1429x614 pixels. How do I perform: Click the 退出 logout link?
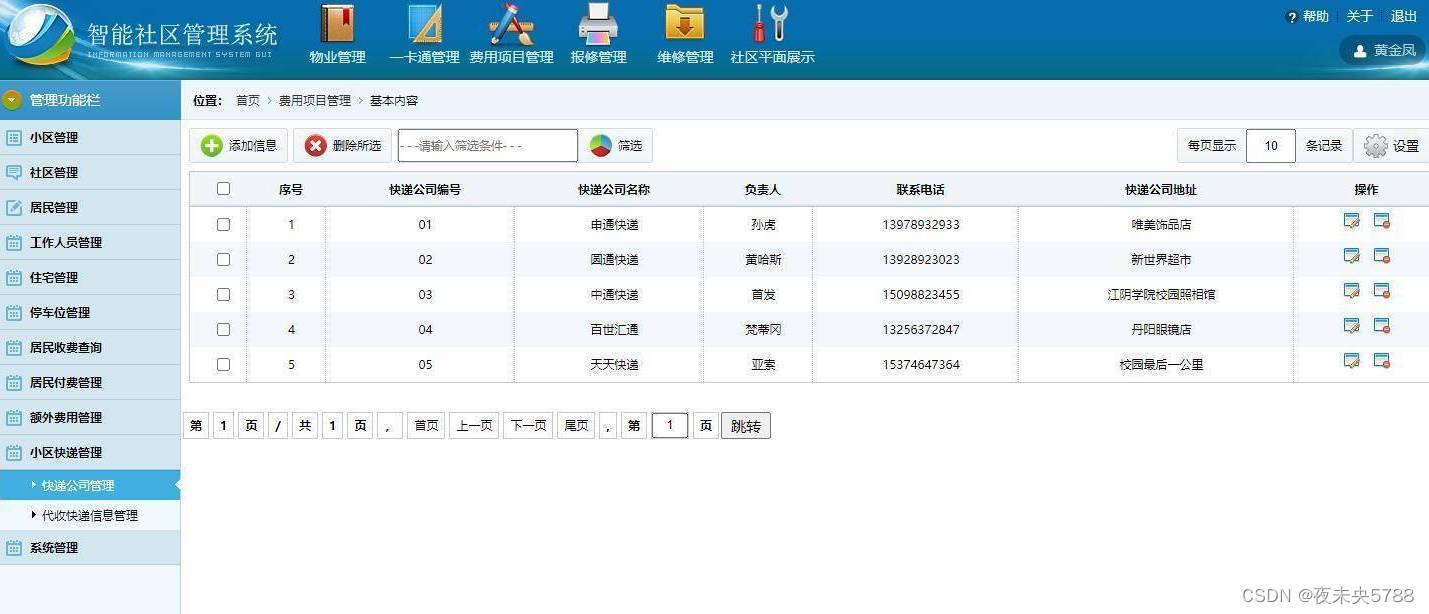point(1404,17)
